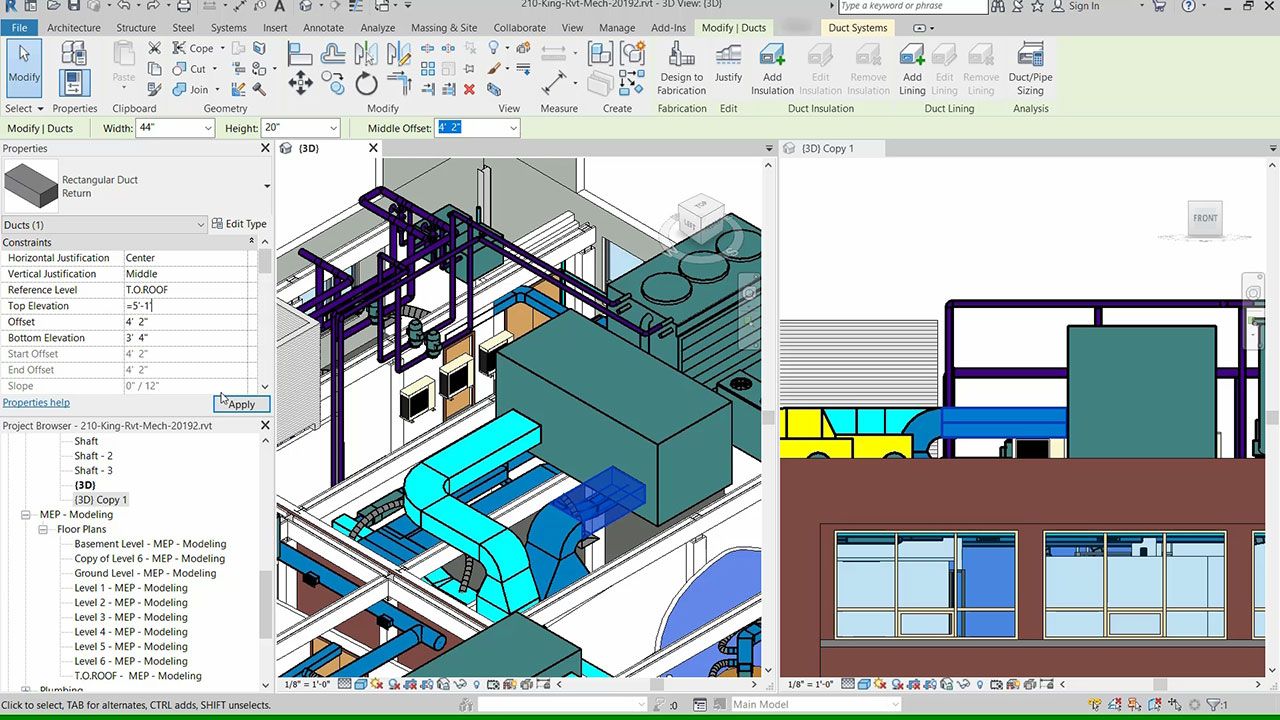This screenshot has height=720, width=1280.
Task: Open the Select panel dropdown
Action: [x=24, y=108]
